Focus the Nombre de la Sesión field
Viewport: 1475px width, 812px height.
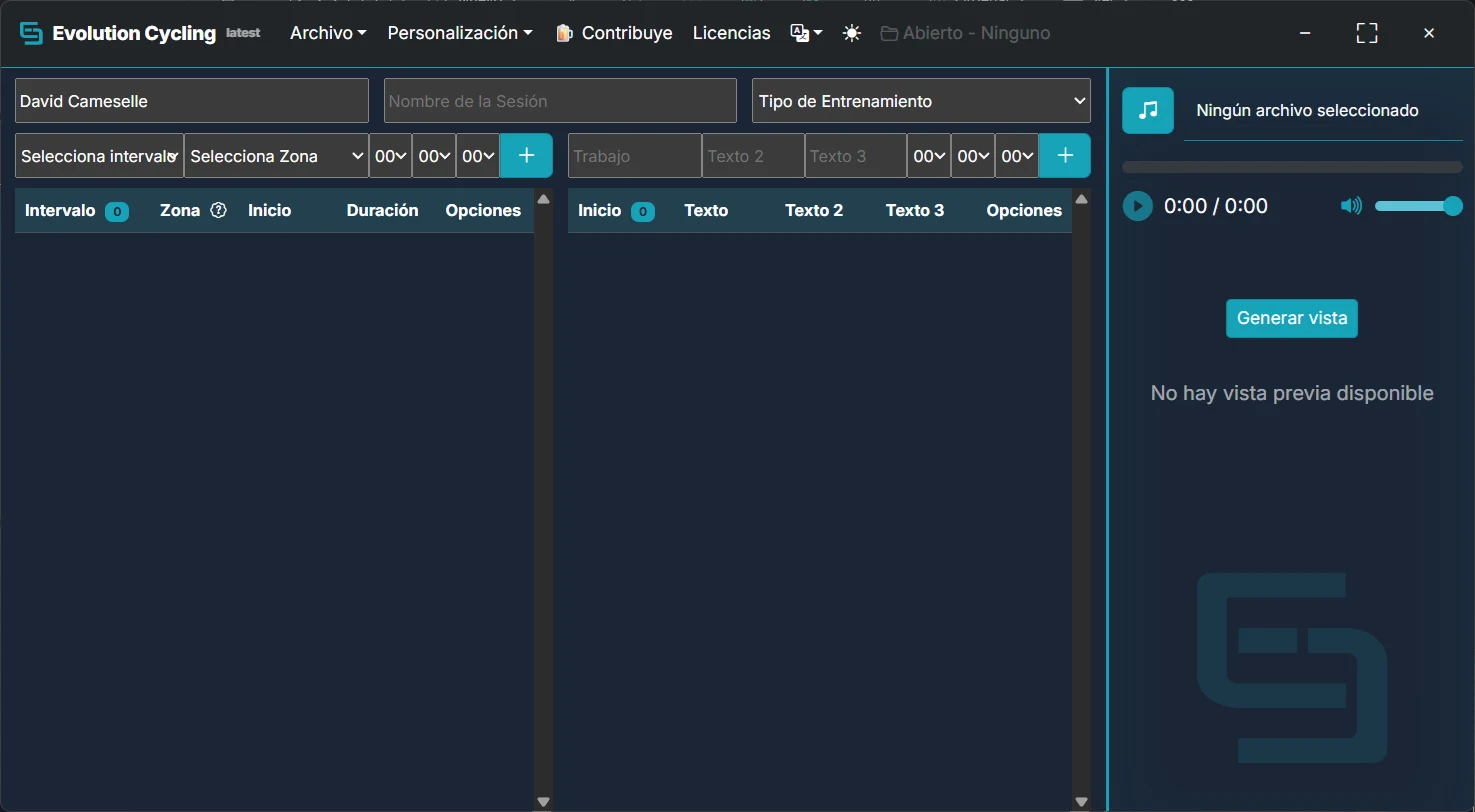point(560,101)
